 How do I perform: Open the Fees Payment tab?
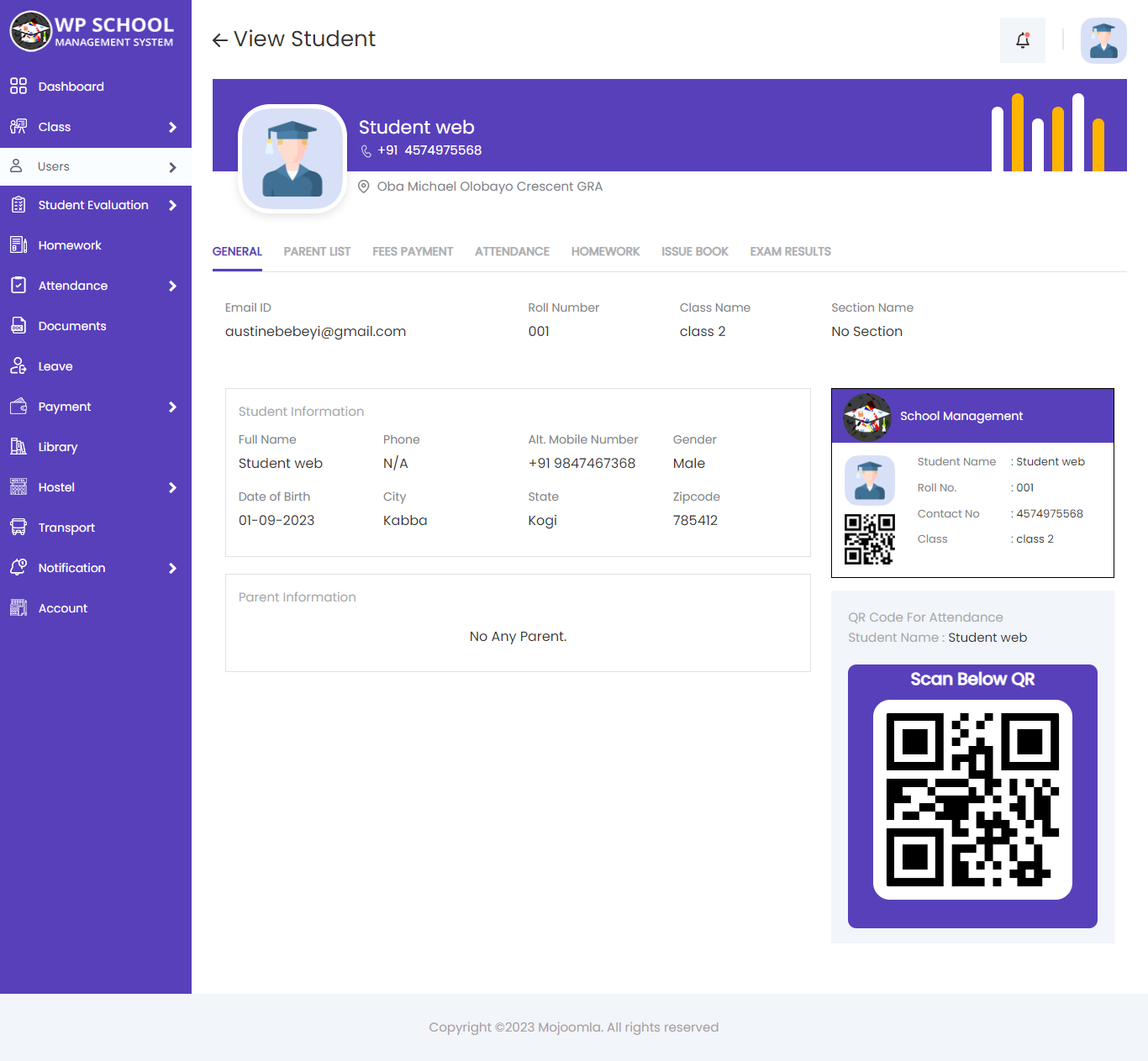413,251
